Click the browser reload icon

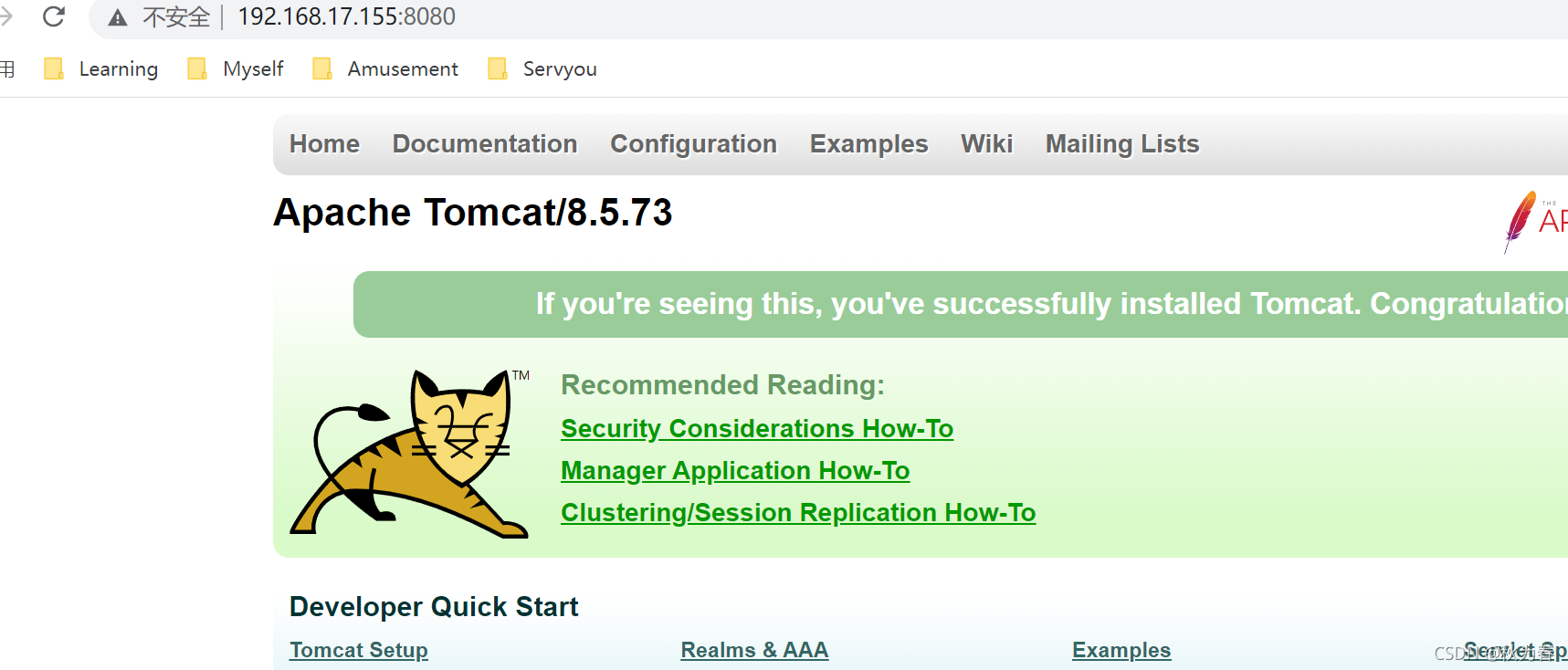(x=54, y=16)
